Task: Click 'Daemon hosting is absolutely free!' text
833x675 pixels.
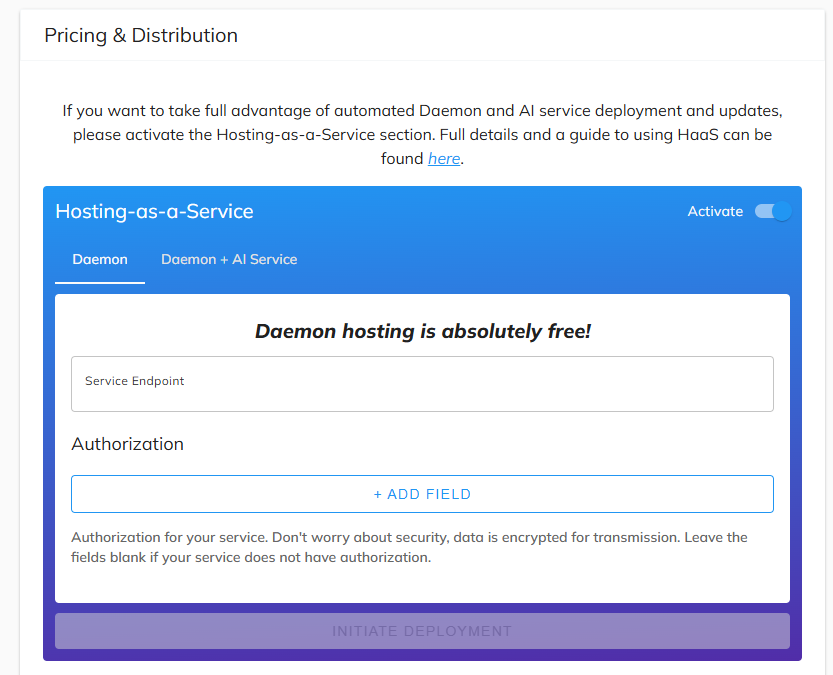Action: tap(421, 331)
